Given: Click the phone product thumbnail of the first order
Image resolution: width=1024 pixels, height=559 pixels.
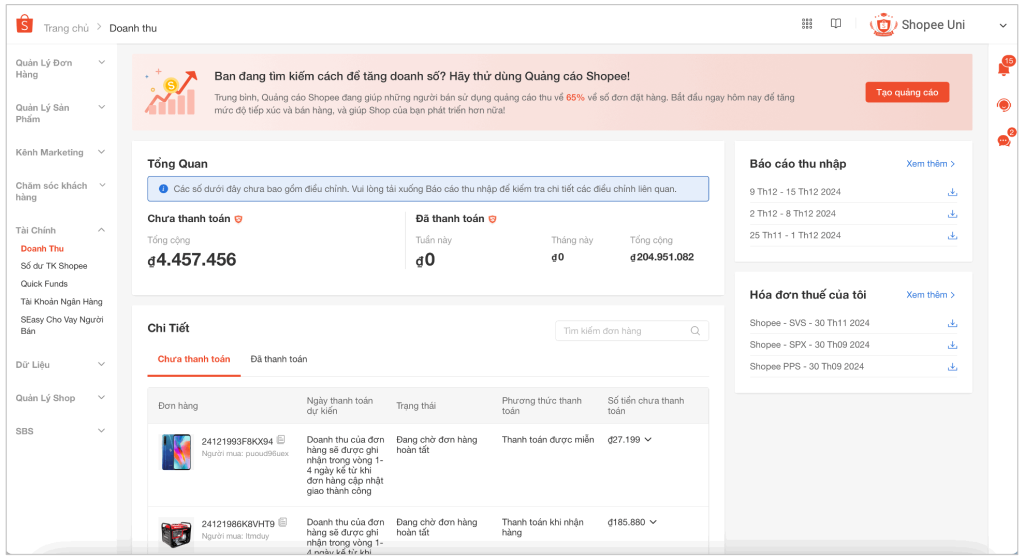Looking at the screenshot, I should (x=176, y=451).
